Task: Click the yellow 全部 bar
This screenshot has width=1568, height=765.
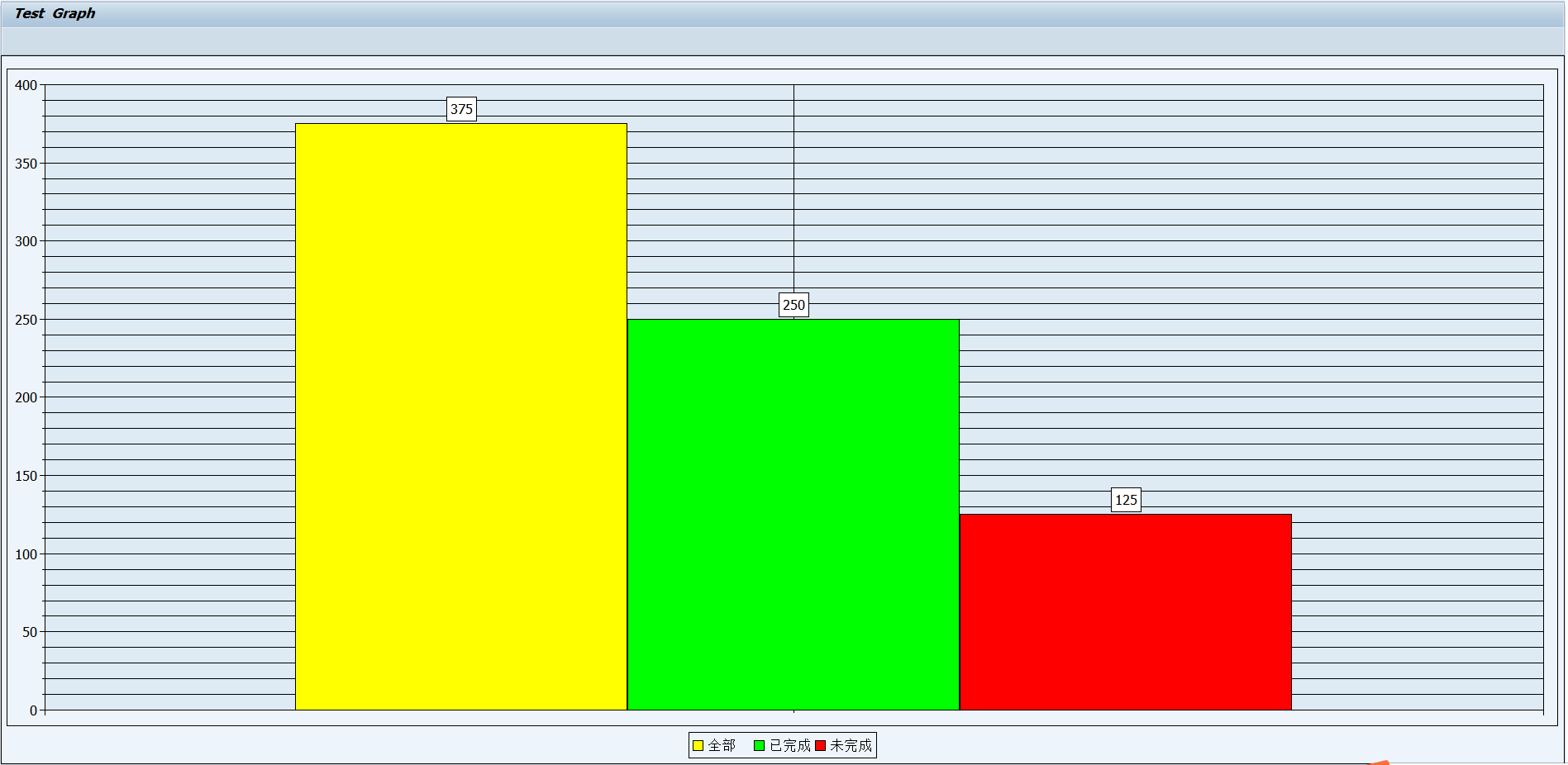Action: tap(461, 416)
